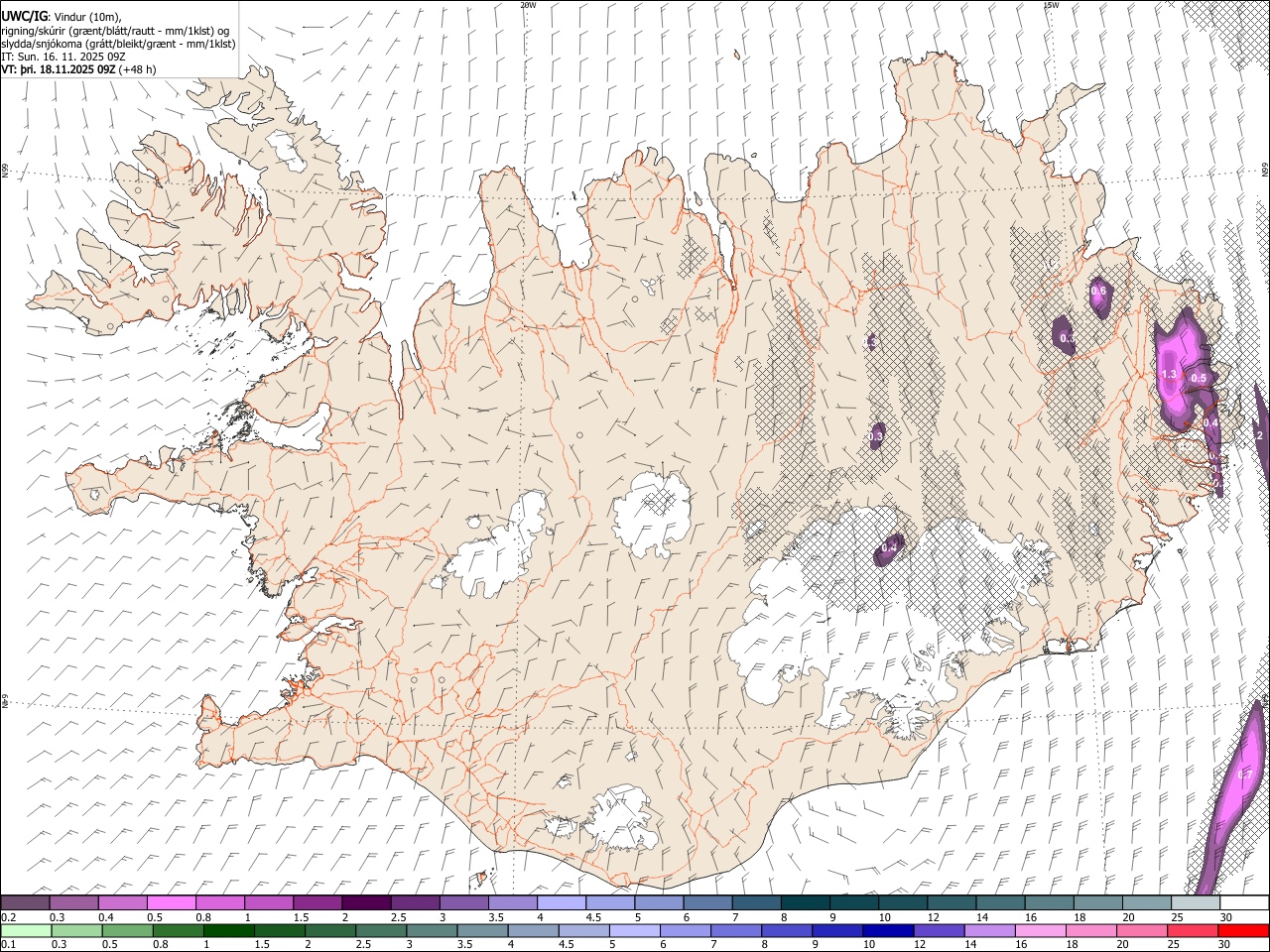
Task: Click the '0.6' snowfall value in the northeast
Action: point(1098,291)
